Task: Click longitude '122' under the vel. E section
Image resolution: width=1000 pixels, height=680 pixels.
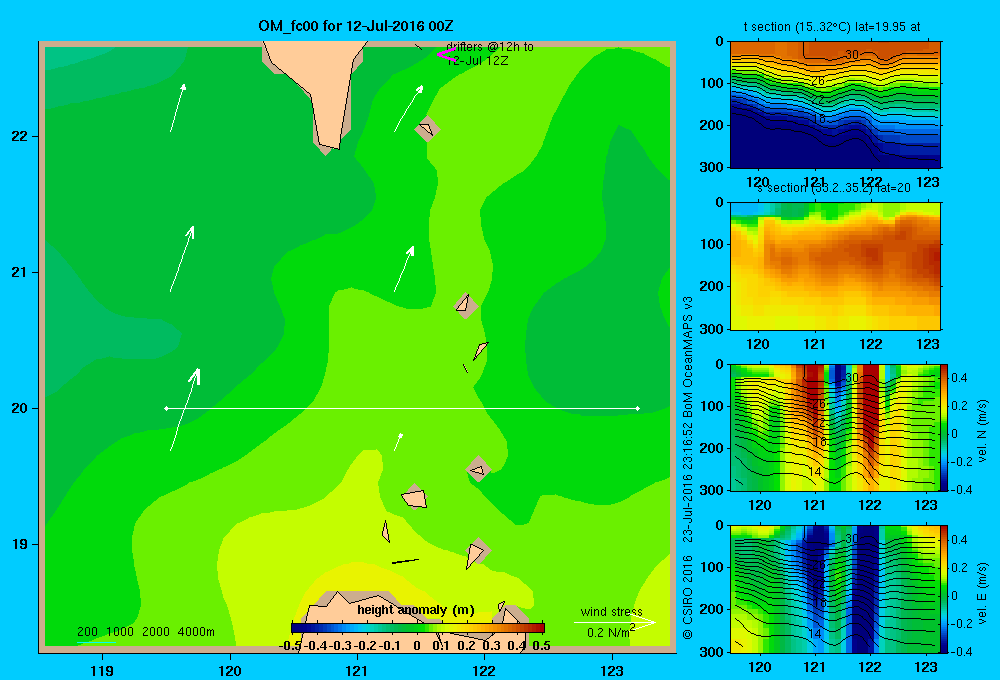Action: pyautogui.click(x=870, y=667)
